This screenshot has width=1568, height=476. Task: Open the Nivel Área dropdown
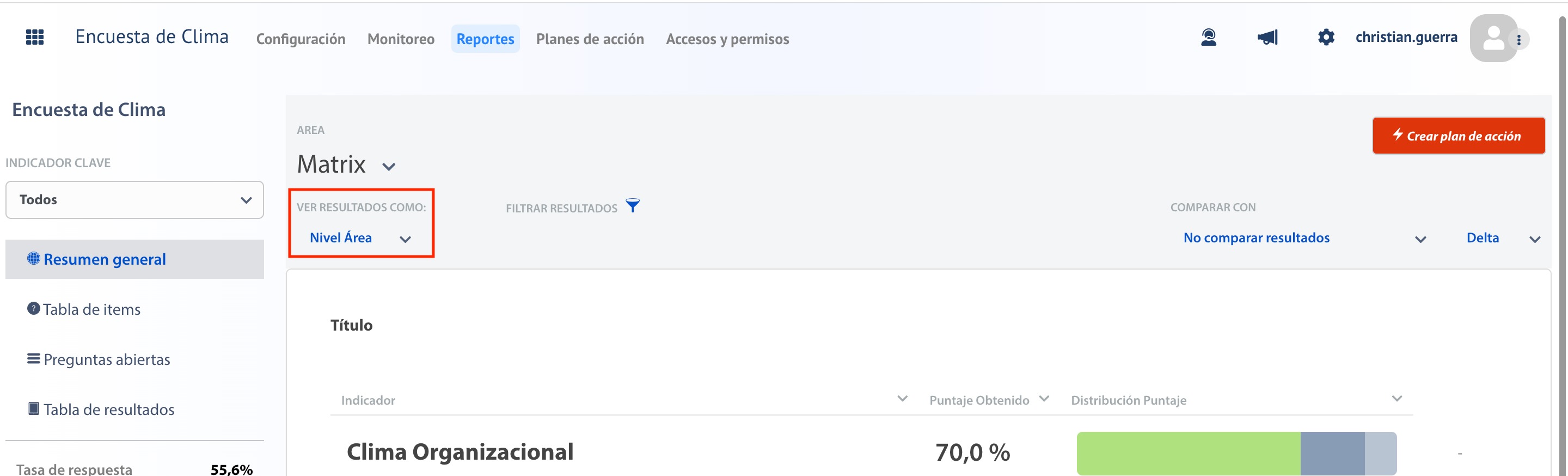(360, 238)
